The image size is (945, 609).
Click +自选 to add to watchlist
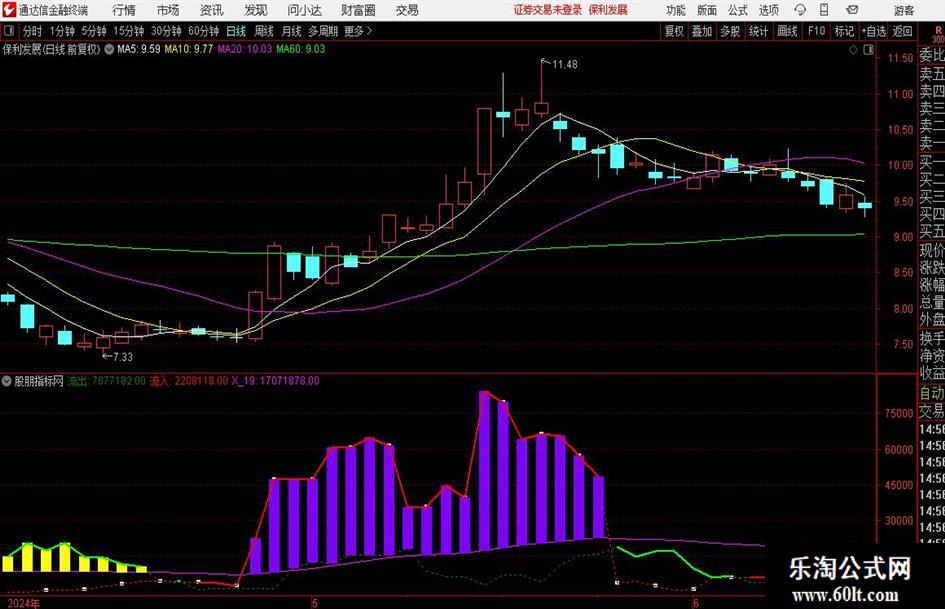coord(874,31)
